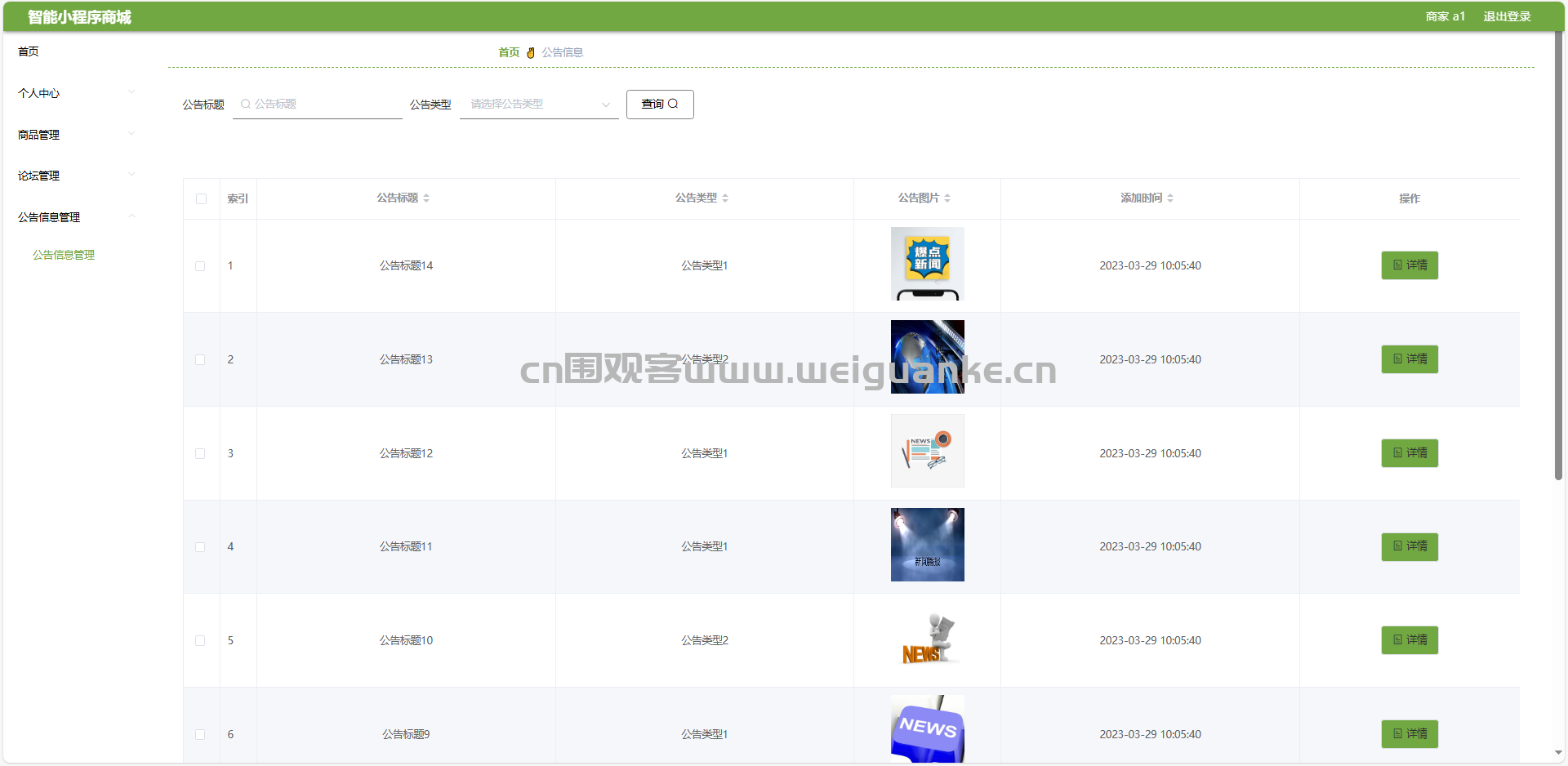
Task: Click the search magnifier in 公告标题 field
Action: (245, 104)
